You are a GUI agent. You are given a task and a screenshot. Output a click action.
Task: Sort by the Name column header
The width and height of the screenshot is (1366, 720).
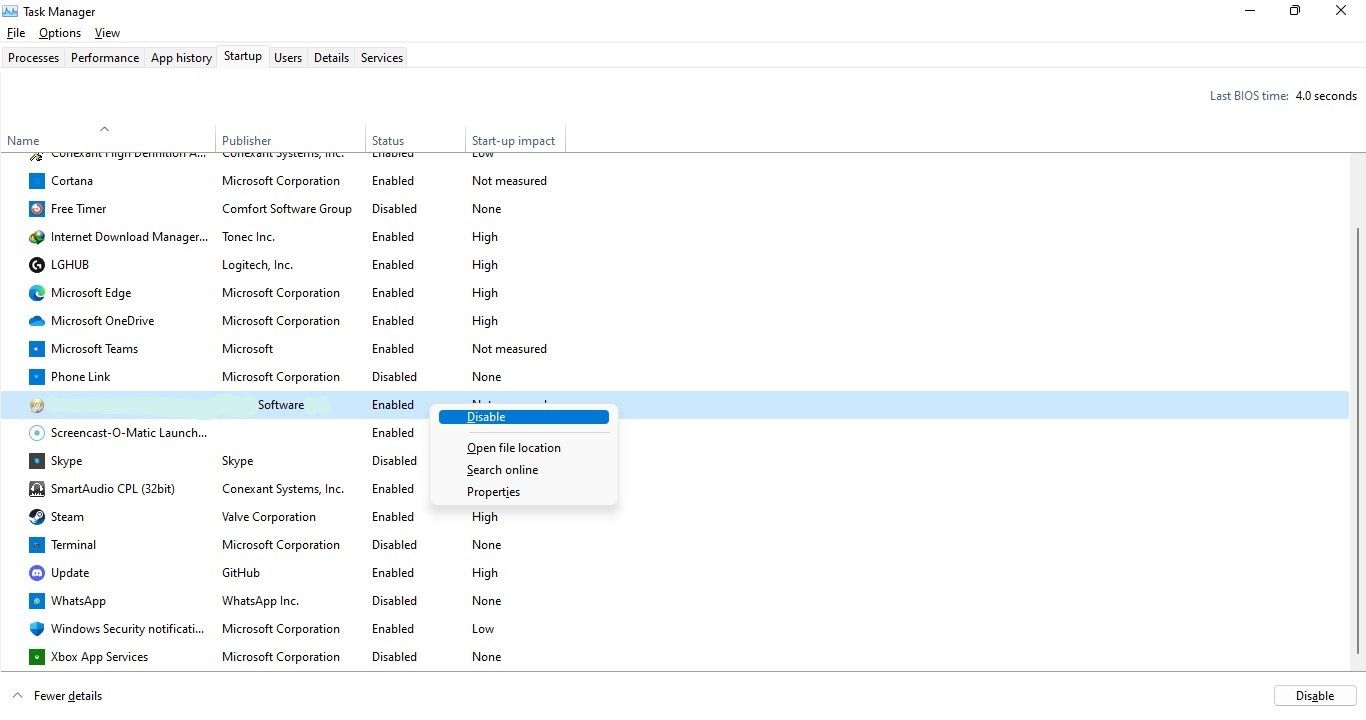point(108,138)
